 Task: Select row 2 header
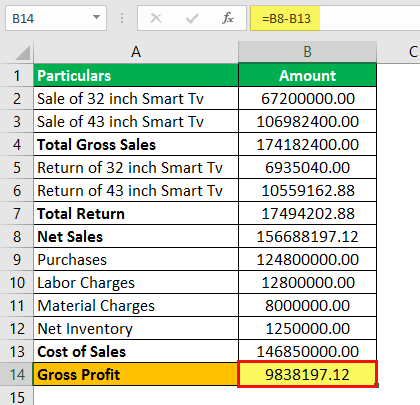point(17,98)
